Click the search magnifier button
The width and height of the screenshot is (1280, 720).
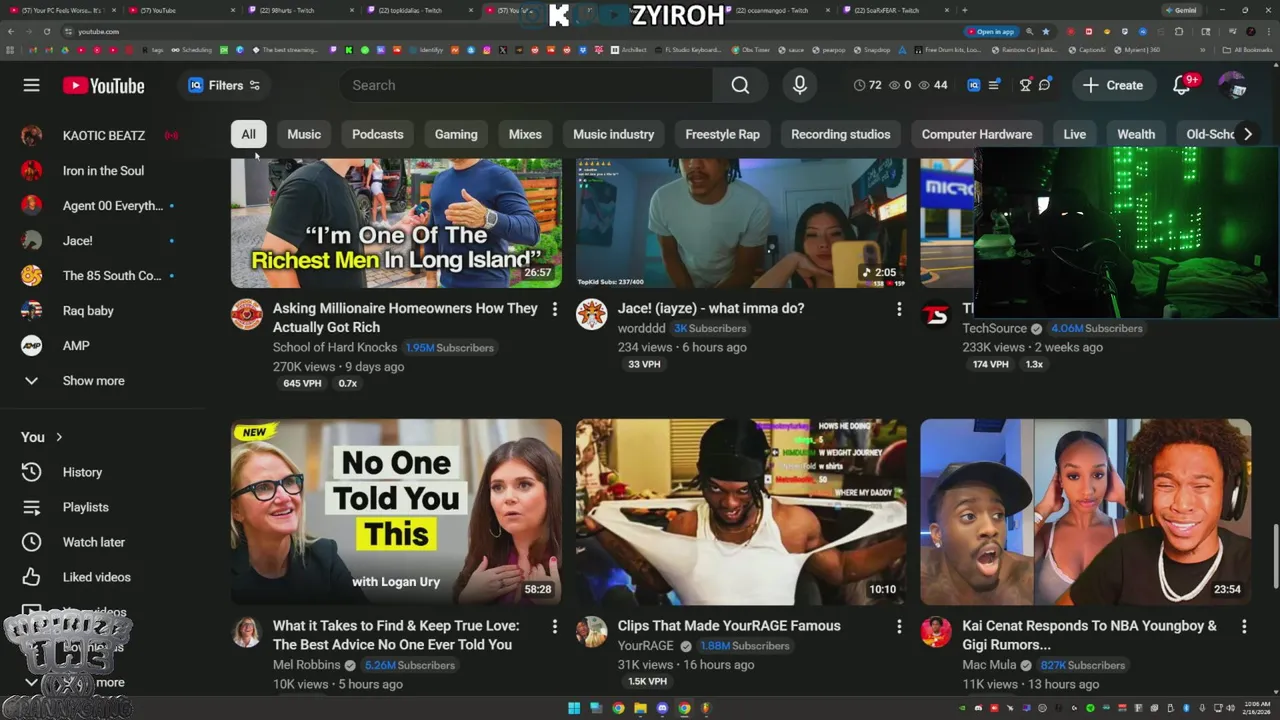click(x=740, y=85)
